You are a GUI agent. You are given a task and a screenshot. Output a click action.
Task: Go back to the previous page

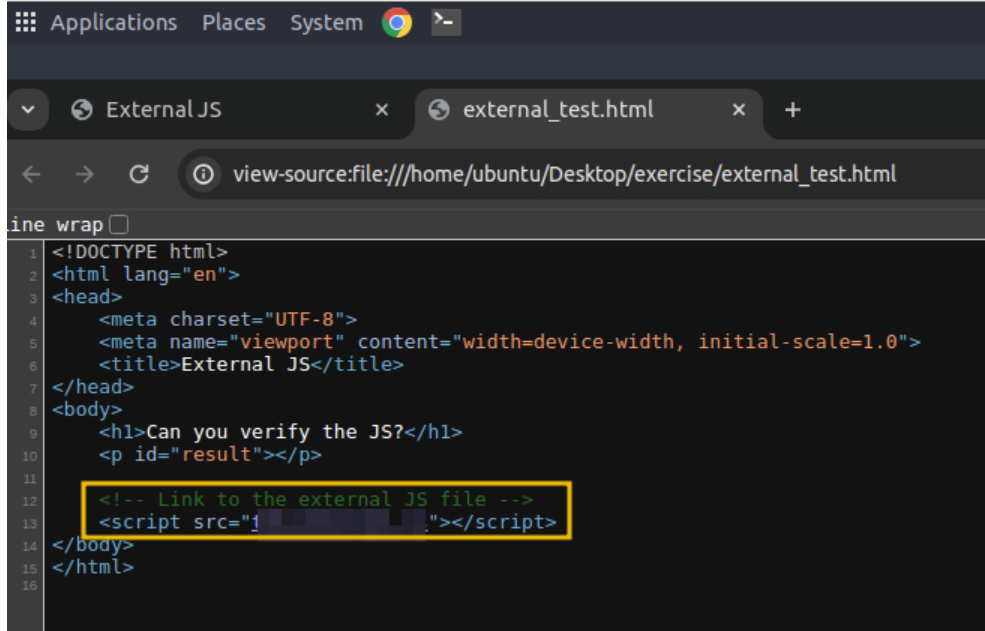pos(31,174)
